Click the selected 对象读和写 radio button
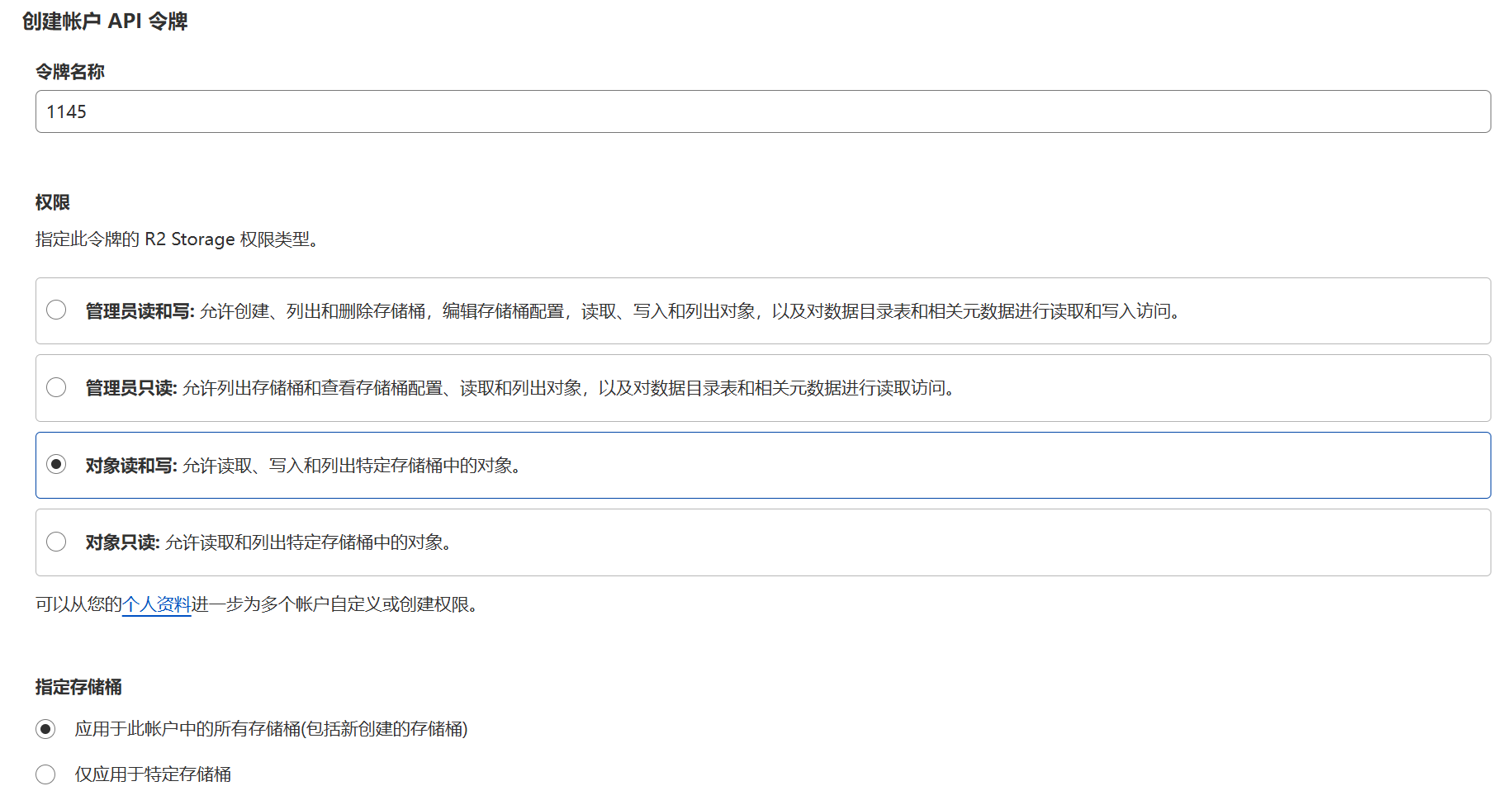The width and height of the screenshot is (1512, 805). point(56,464)
